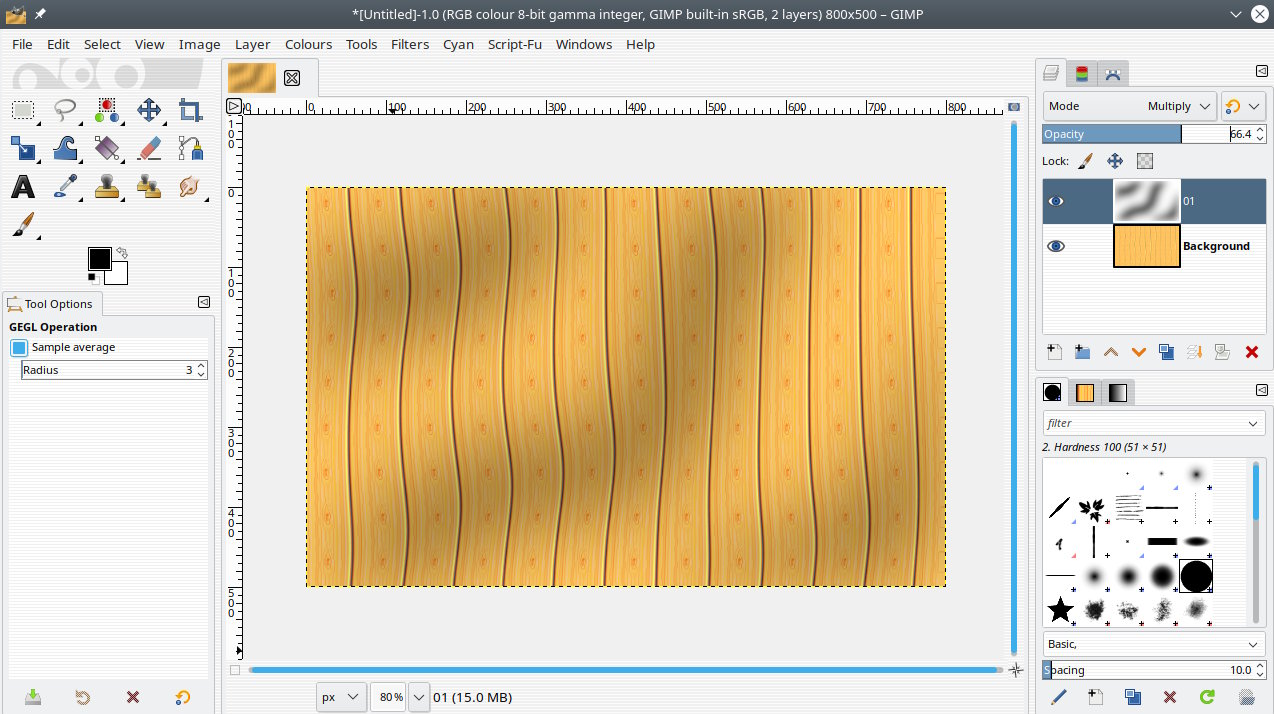Lower the selected layer one step
1274x714 pixels.
click(x=1138, y=352)
